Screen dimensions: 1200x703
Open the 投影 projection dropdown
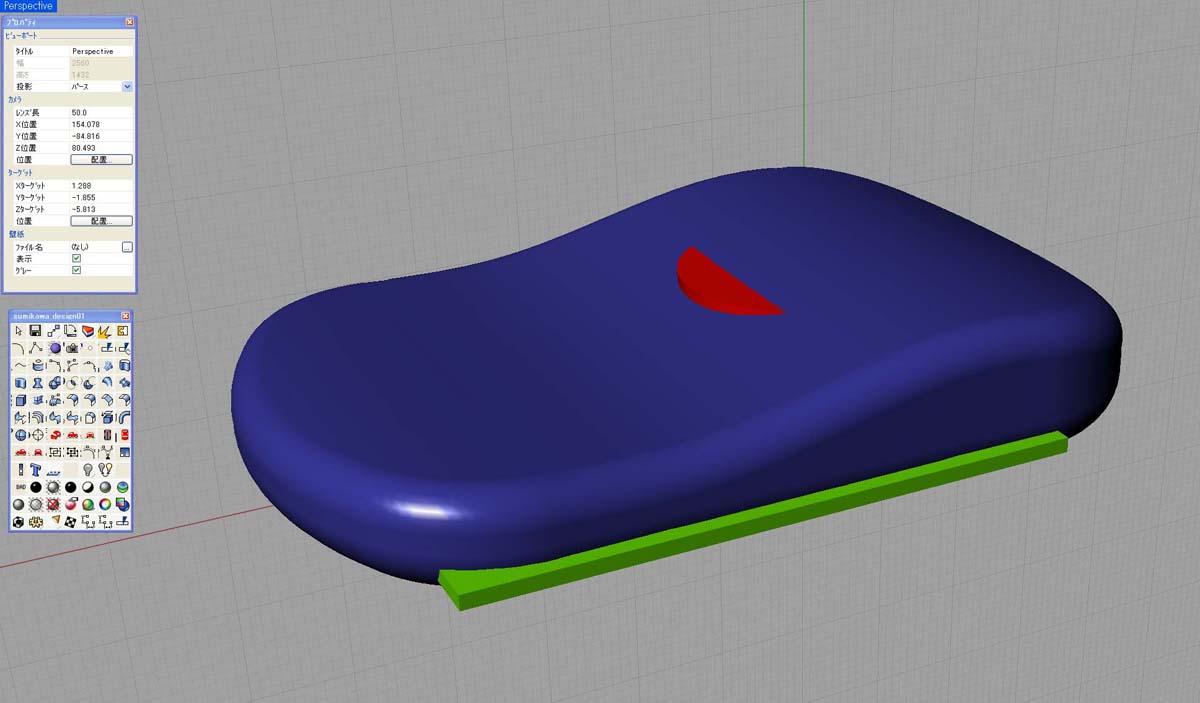click(x=127, y=87)
